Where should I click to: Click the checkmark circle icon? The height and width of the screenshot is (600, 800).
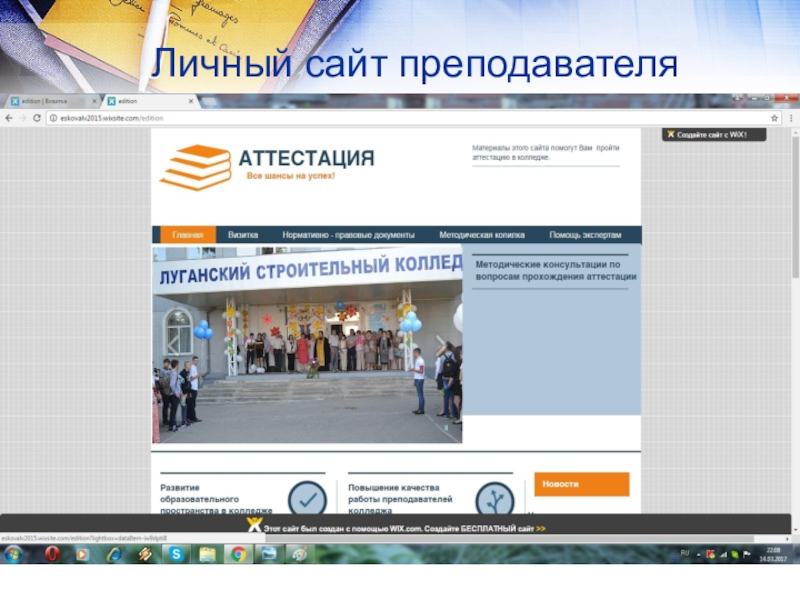pos(306,499)
